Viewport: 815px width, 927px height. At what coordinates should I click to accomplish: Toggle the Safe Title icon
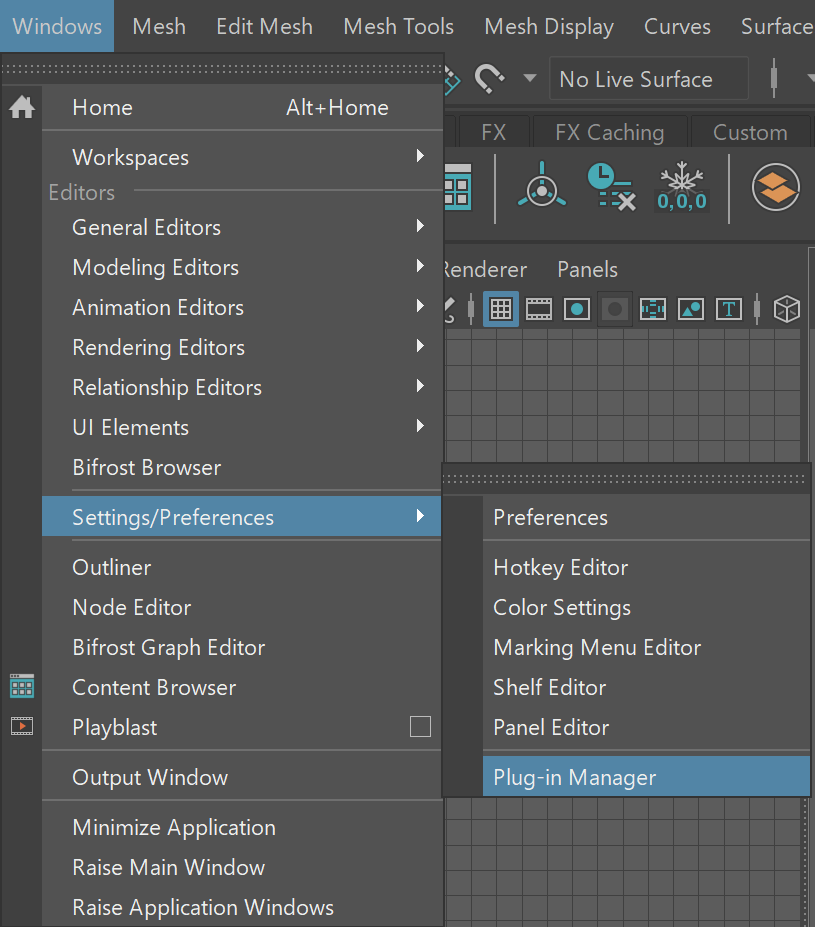(x=729, y=309)
